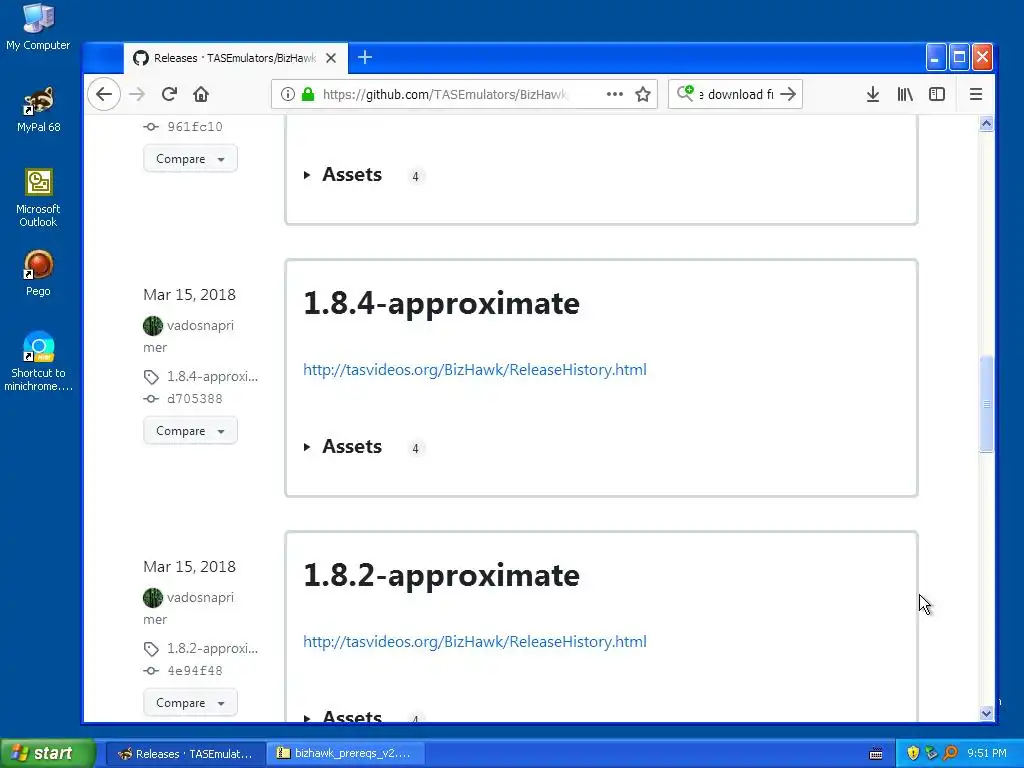Close the Releases TASEmulators tab

[331, 58]
